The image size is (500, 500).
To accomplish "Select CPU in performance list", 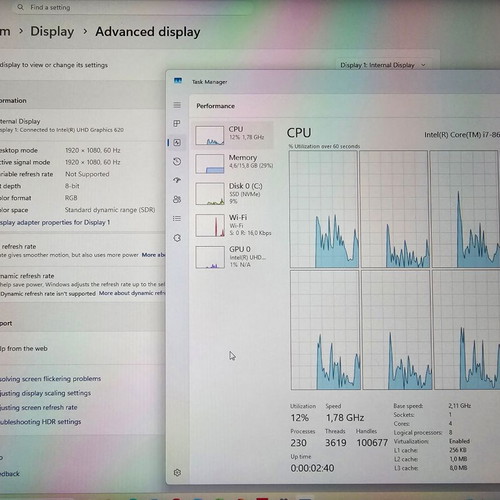I will [x=233, y=135].
